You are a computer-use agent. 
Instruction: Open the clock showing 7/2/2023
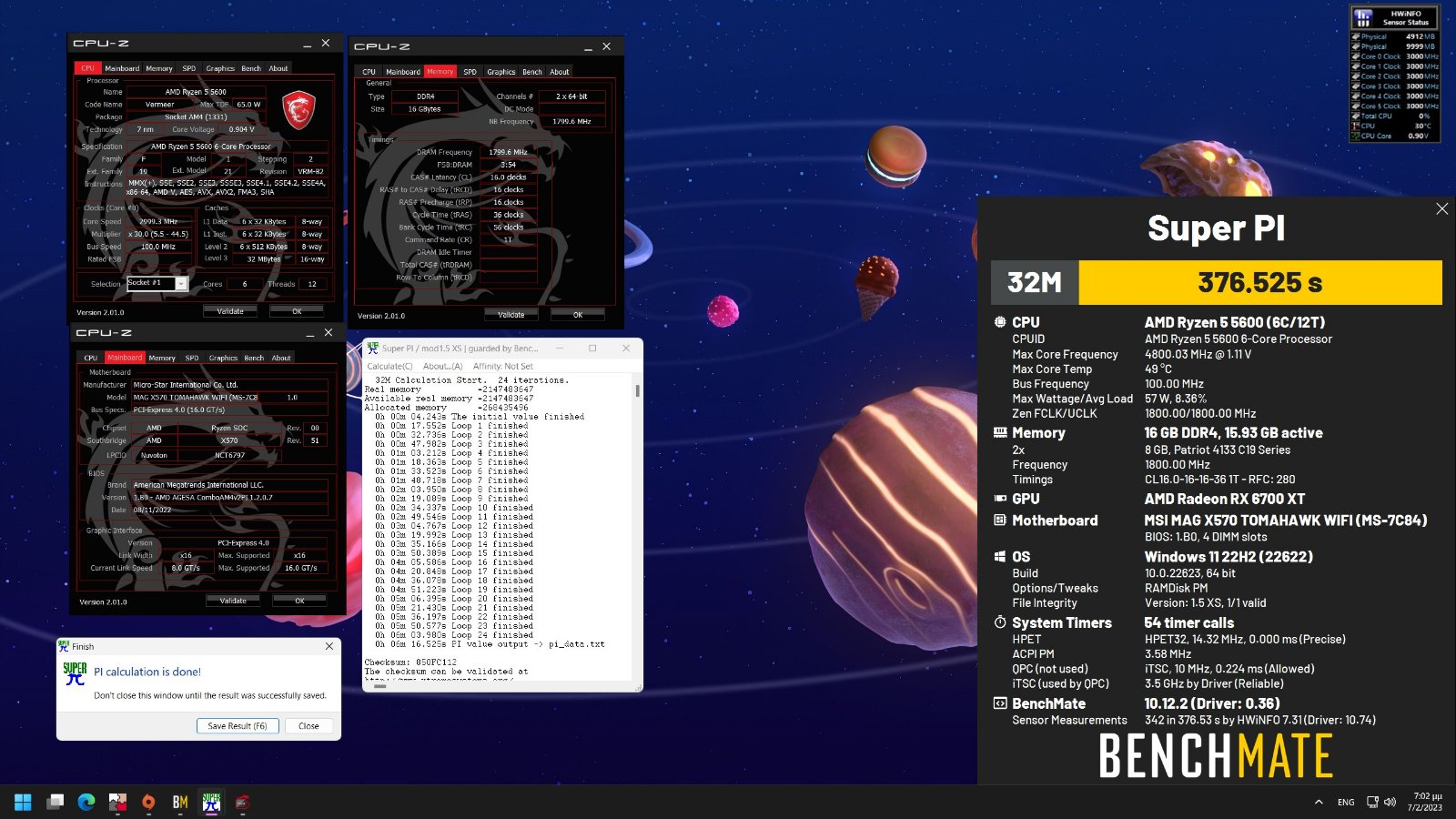click(1426, 802)
